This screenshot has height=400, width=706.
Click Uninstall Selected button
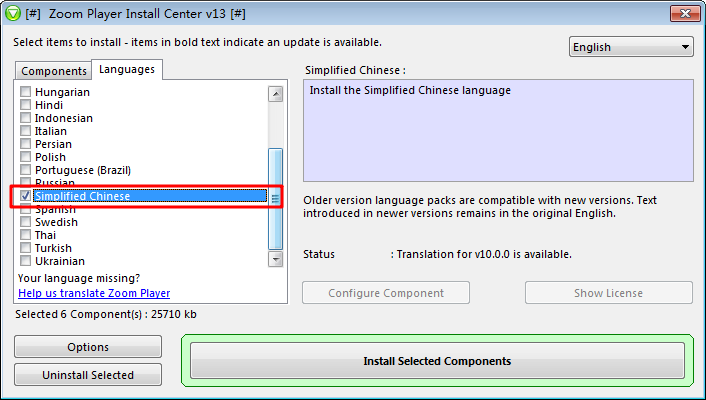(x=88, y=375)
